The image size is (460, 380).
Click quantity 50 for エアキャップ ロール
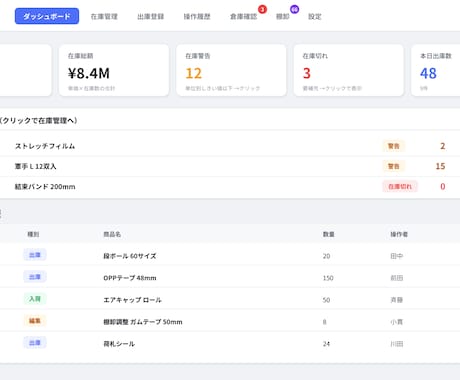326,300
